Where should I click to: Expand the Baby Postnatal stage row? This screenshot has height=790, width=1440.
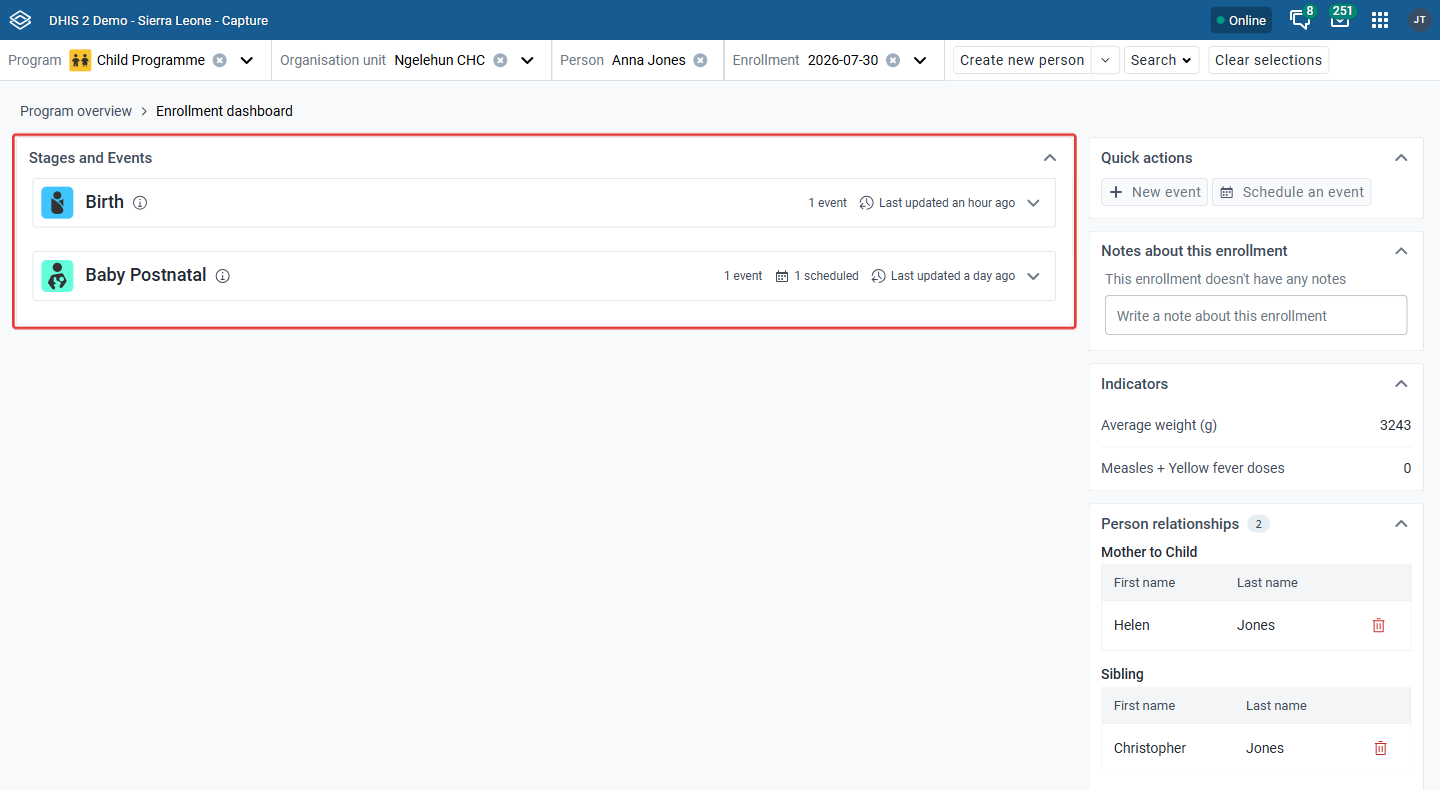(1034, 276)
